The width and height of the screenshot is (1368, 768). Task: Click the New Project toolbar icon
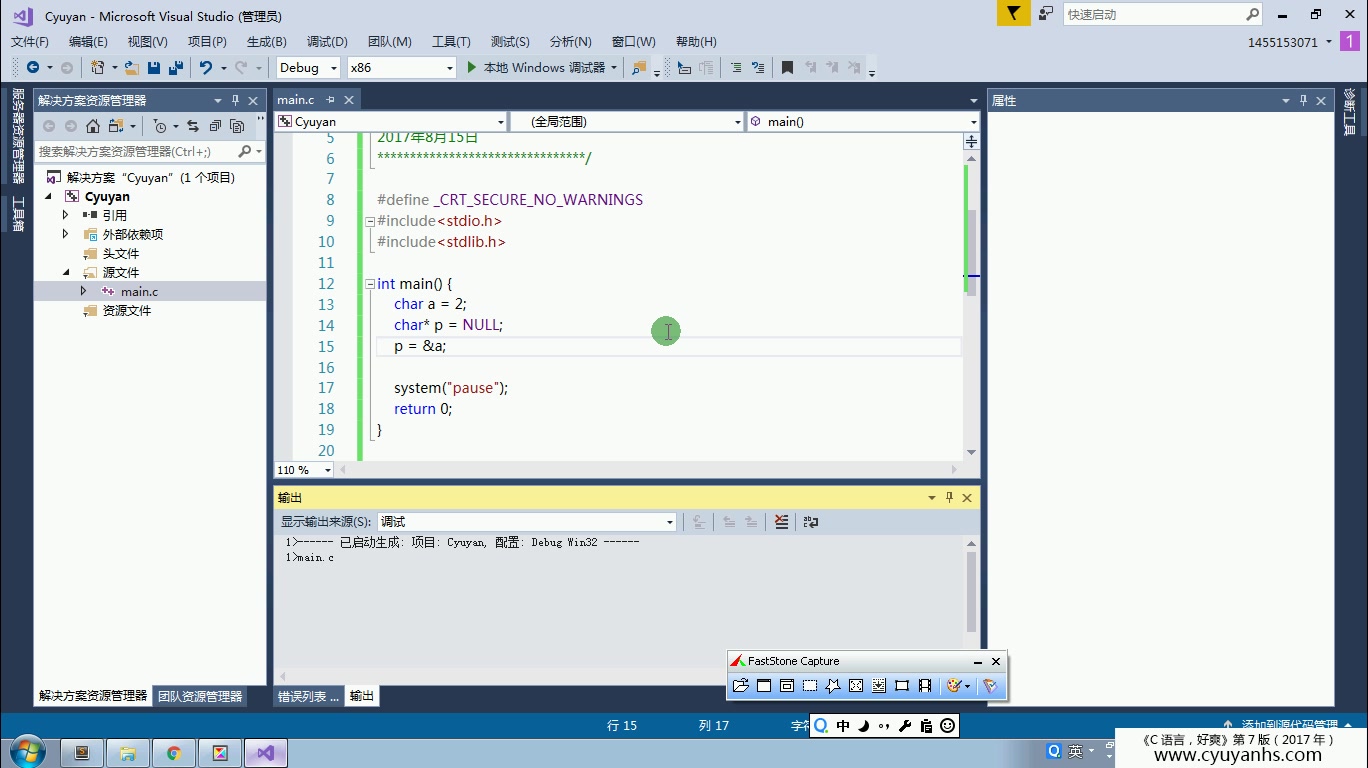[98, 67]
